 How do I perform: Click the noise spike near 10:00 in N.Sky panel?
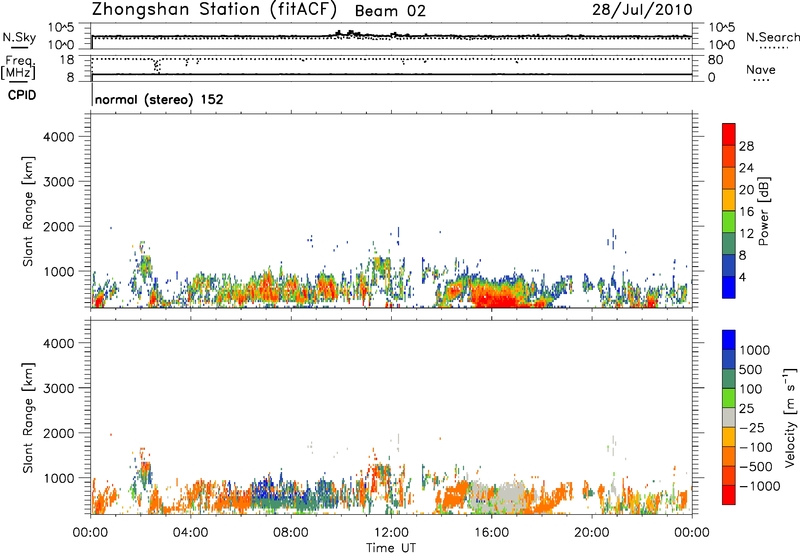point(351,33)
